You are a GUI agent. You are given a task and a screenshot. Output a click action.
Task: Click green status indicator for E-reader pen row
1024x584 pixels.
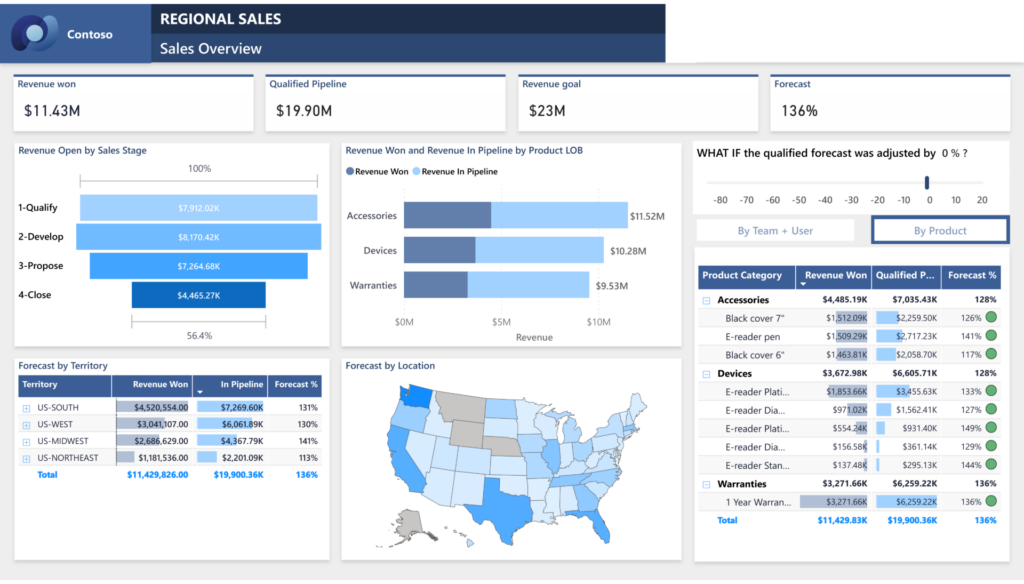pyautogui.click(x=991, y=336)
